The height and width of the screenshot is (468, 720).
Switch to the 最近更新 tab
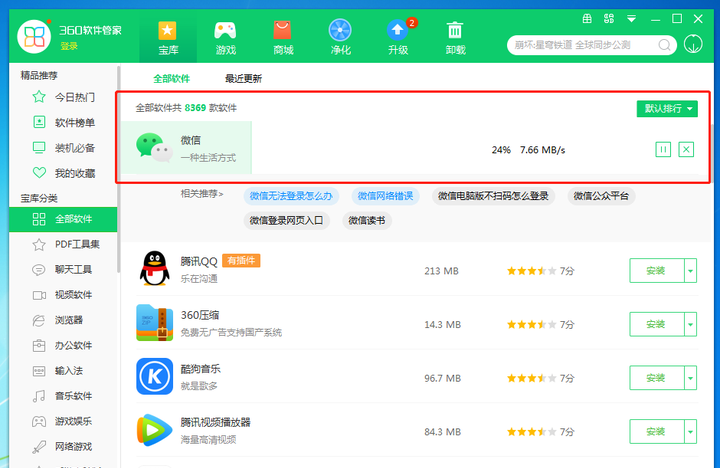(x=243, y=79)
